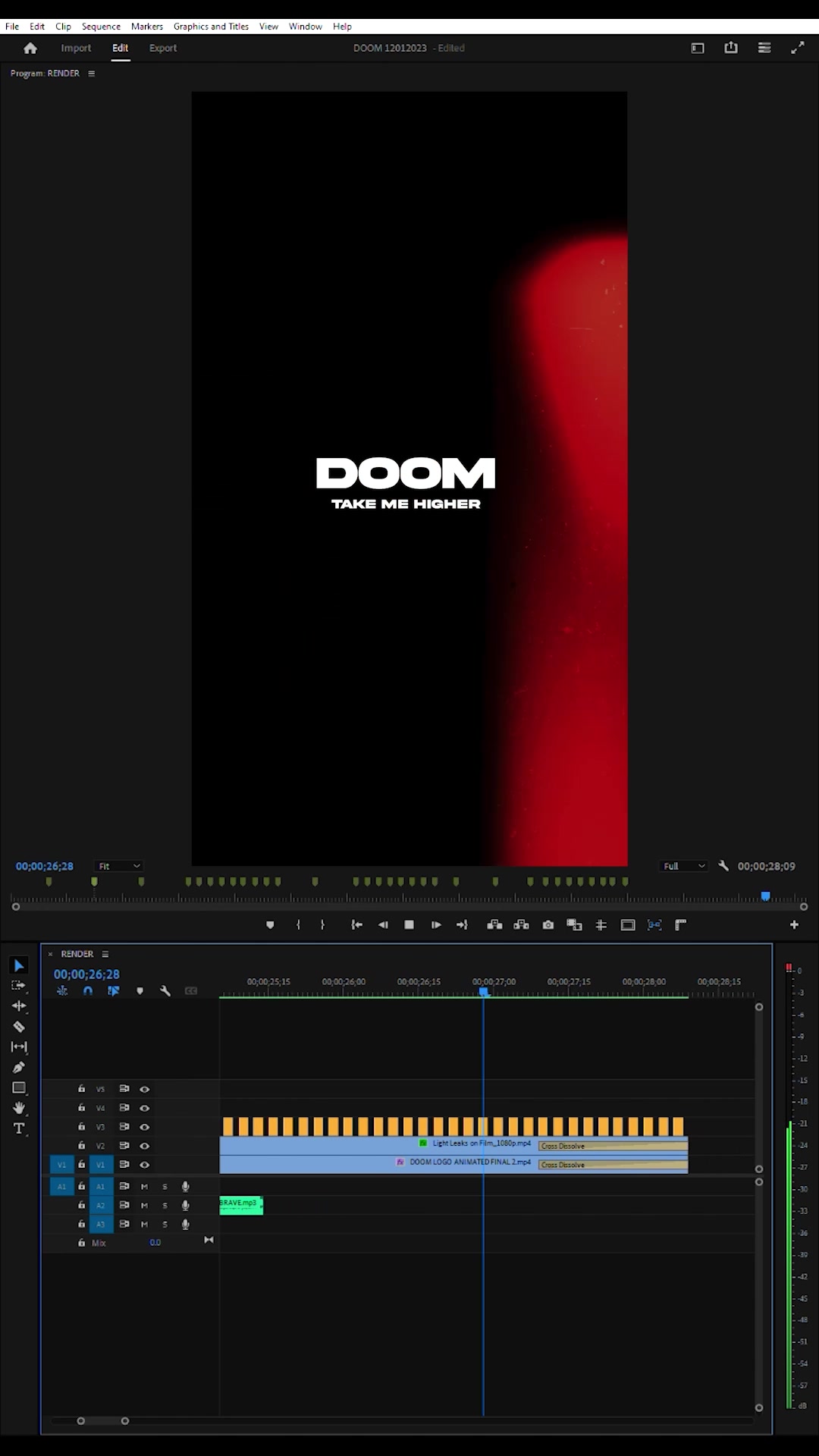Select the Rectangle tool
Screen dimensions: 819x1456
[19, 1088]
